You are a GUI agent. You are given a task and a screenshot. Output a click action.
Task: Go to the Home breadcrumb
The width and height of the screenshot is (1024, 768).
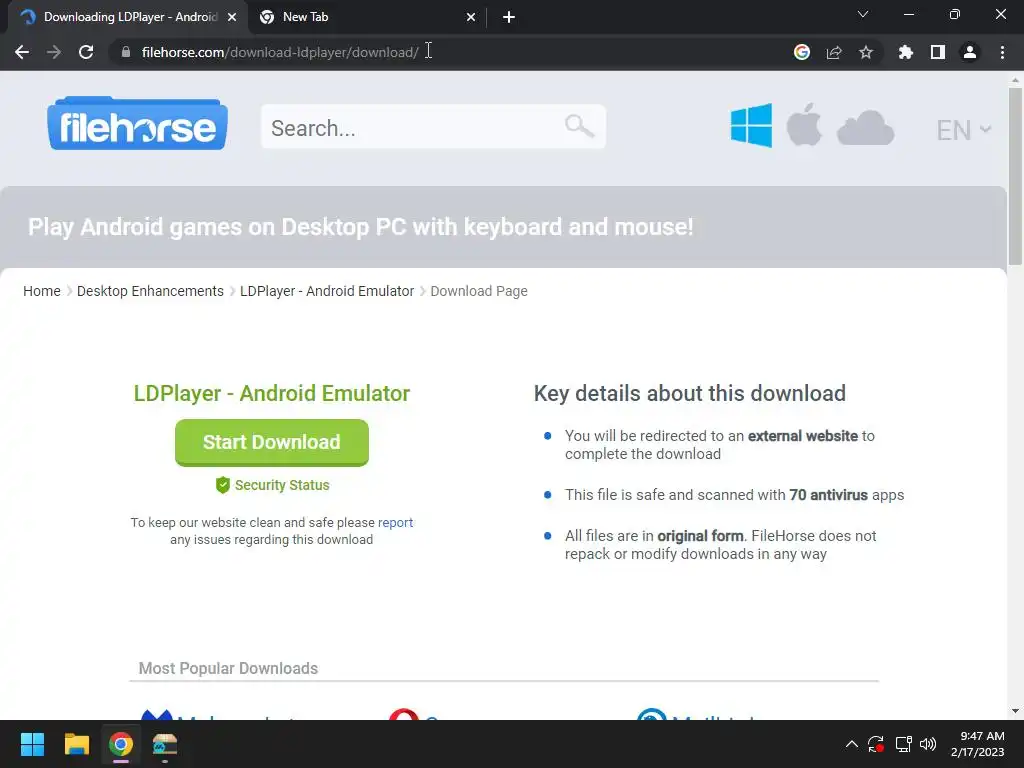(42, 291)
